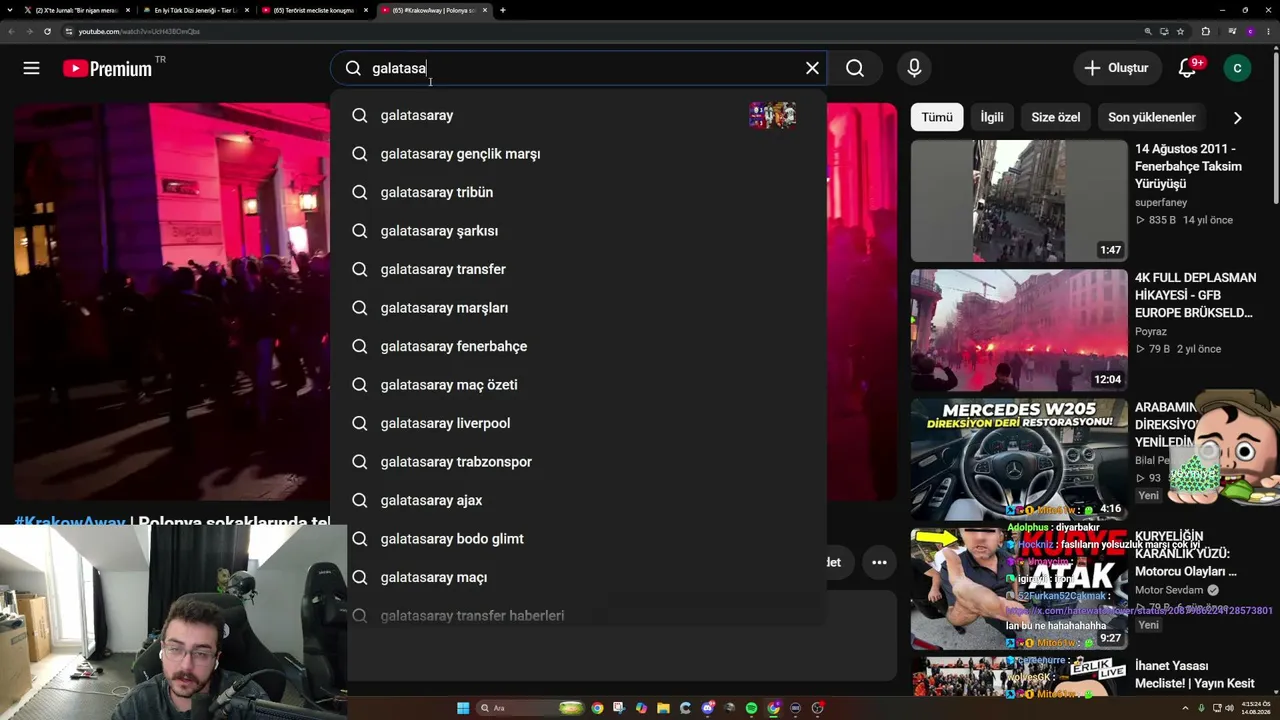Clear the search box with the X
Image resolution: width=1280 pixels, height=720 pixels.
812,68
